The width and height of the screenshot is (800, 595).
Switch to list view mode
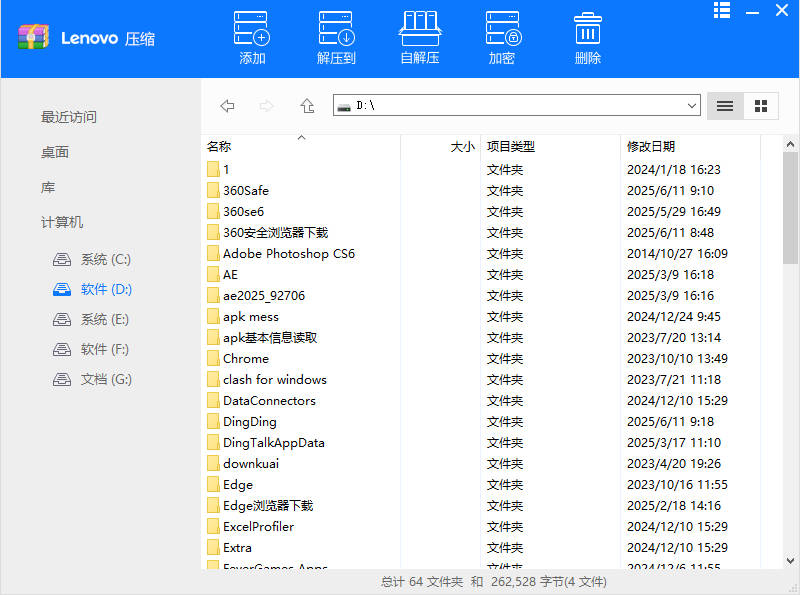(x=724, y=105)
